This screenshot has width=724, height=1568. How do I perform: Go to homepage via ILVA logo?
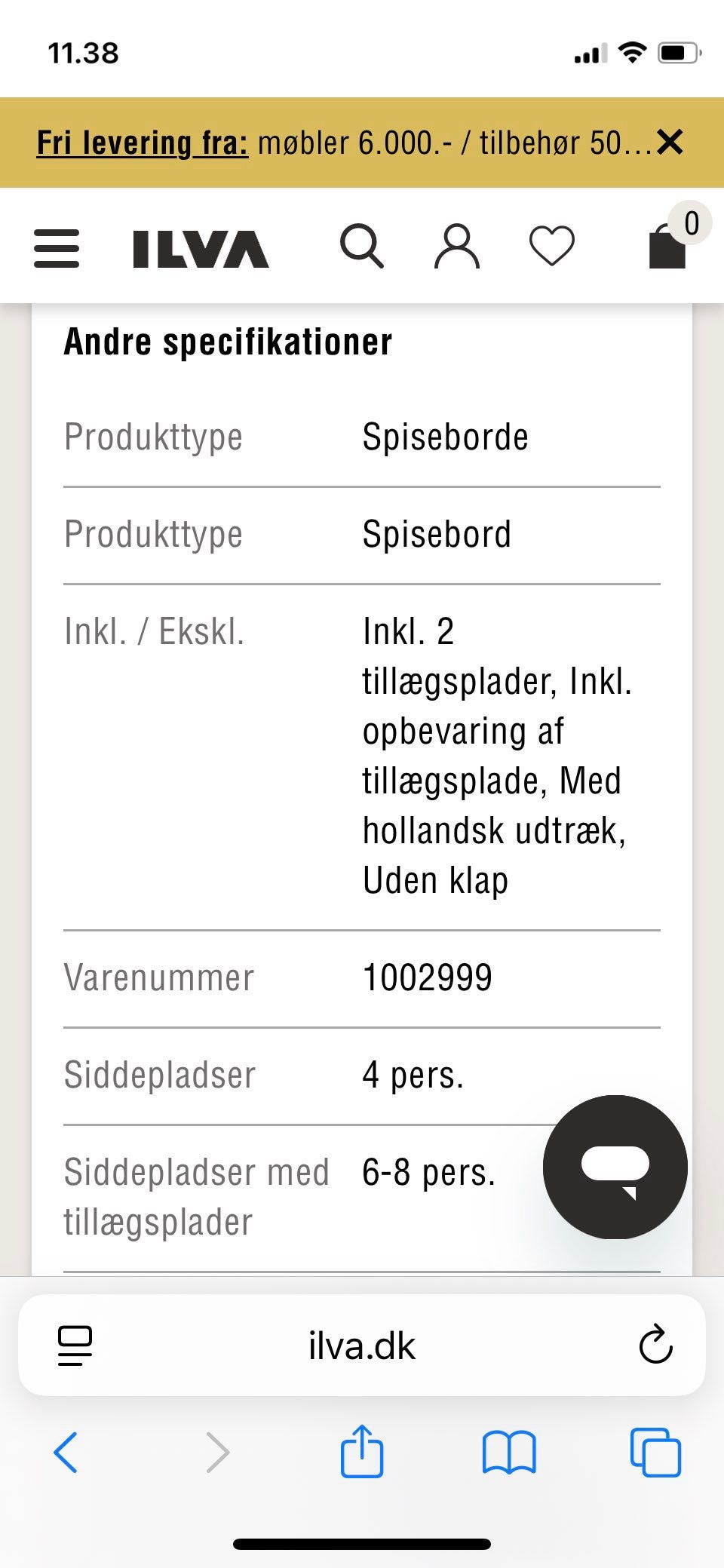199,247
